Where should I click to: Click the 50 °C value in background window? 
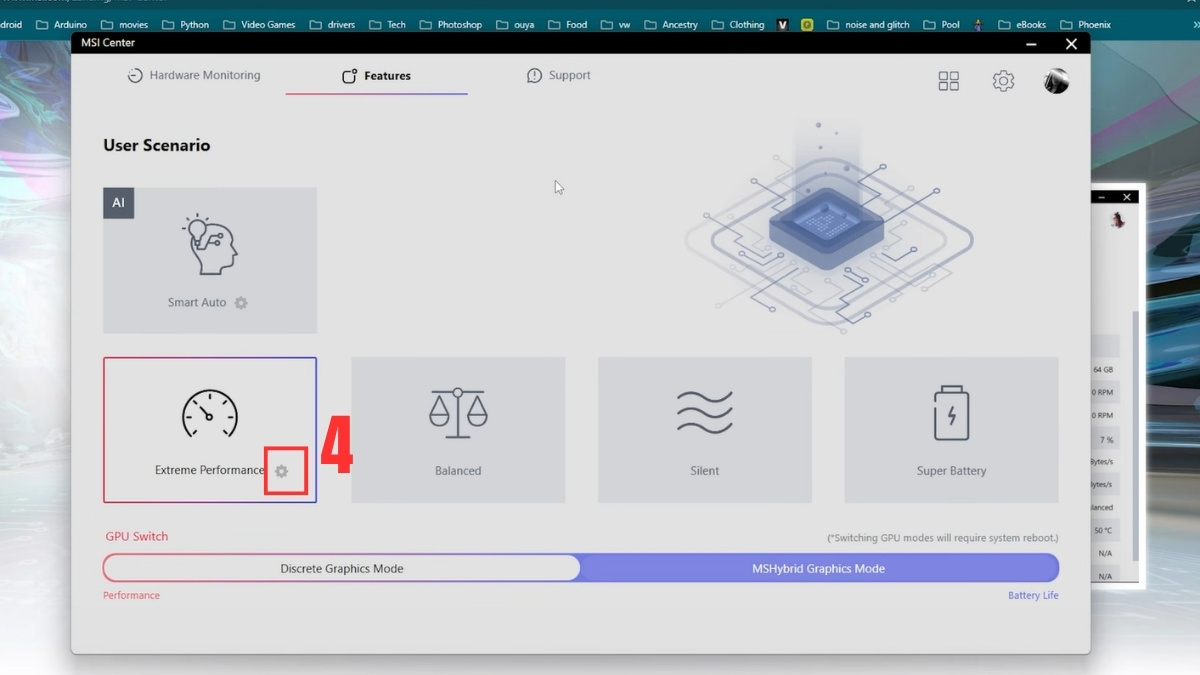pyautogui.click(x=1103, y=531)
